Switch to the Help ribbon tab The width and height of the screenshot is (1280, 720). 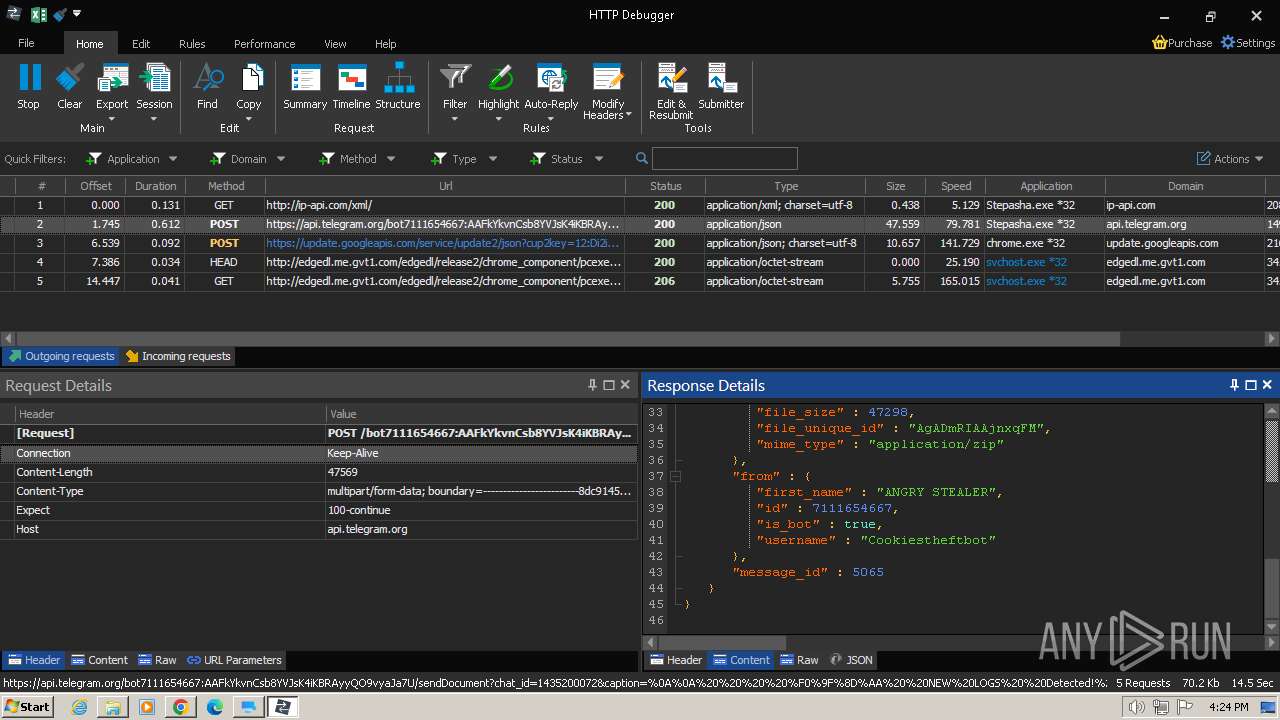pyautogui.click(x=385, y=44)
